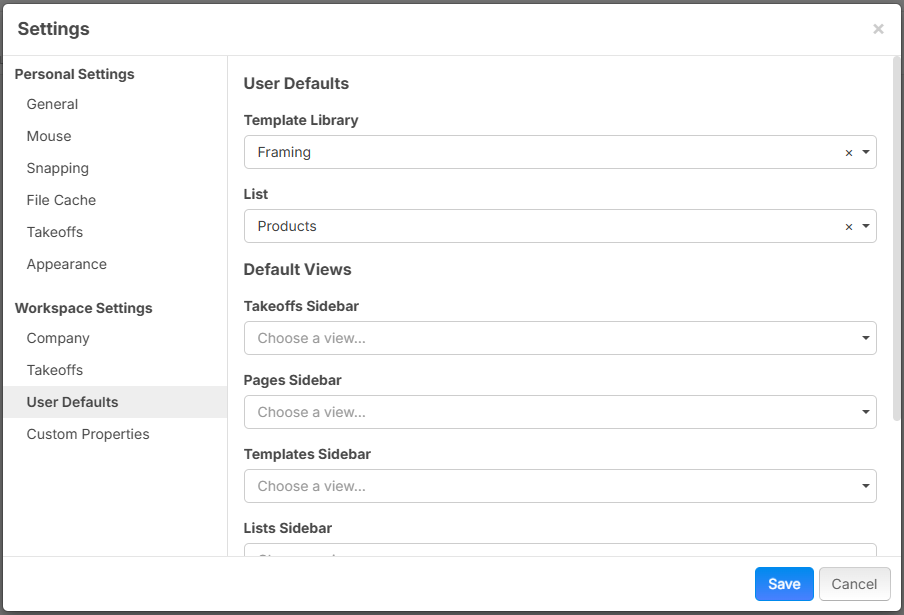Clear the Framing template library selection
This screenshot has height=615, width=904.
click(x=849, y=153)
